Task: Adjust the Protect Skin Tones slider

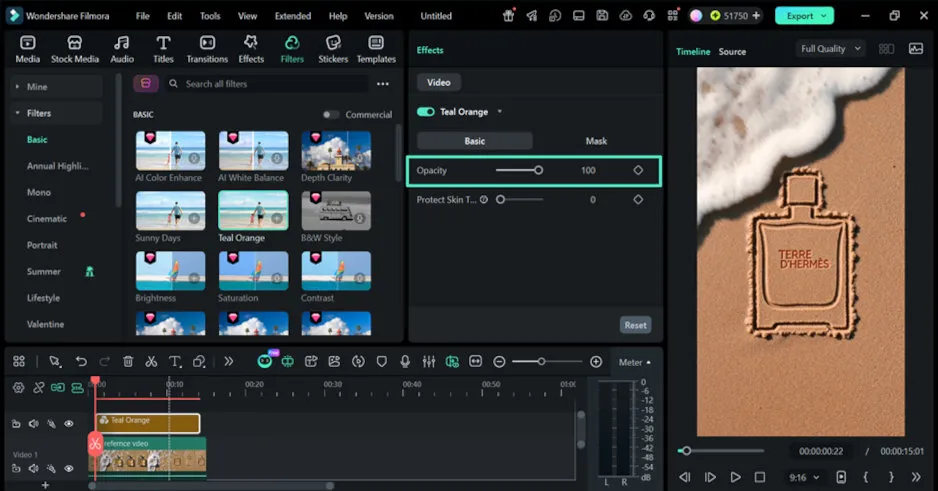Action: click(521, 200)
